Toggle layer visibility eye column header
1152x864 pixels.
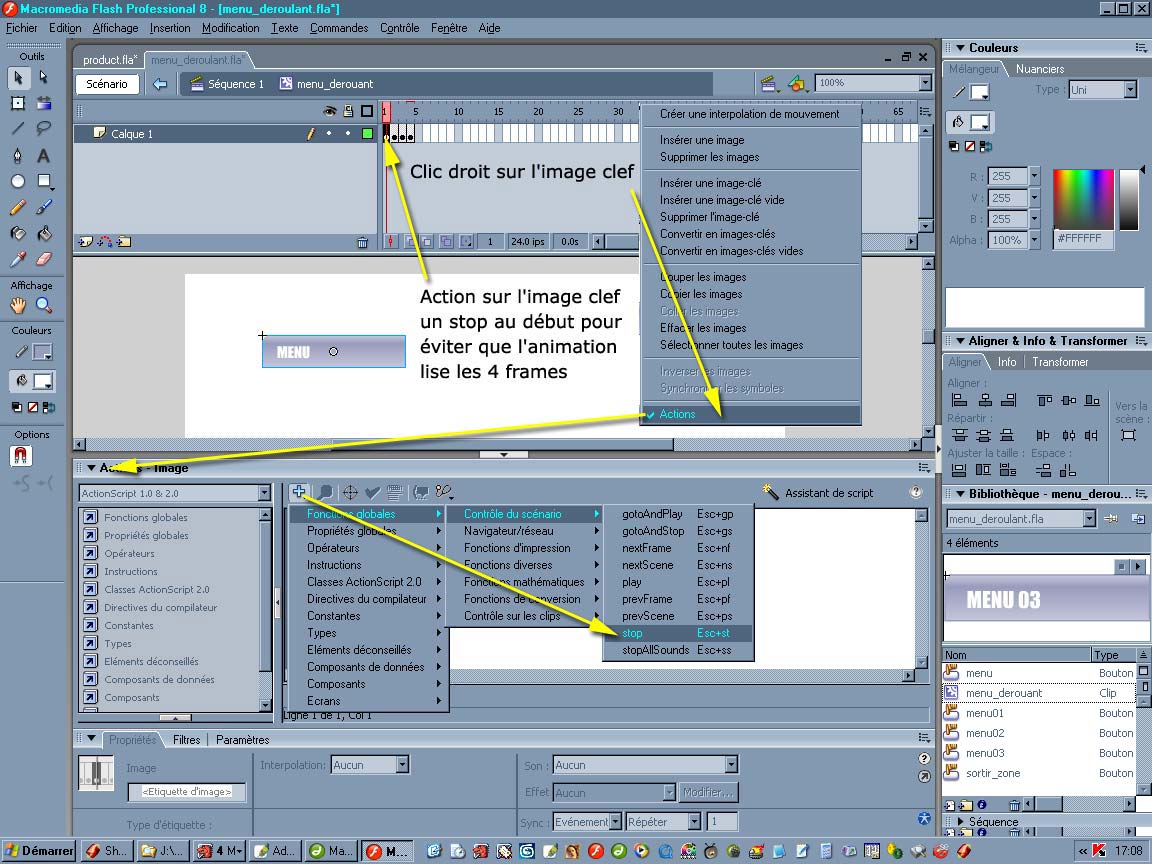coord(330,111)
